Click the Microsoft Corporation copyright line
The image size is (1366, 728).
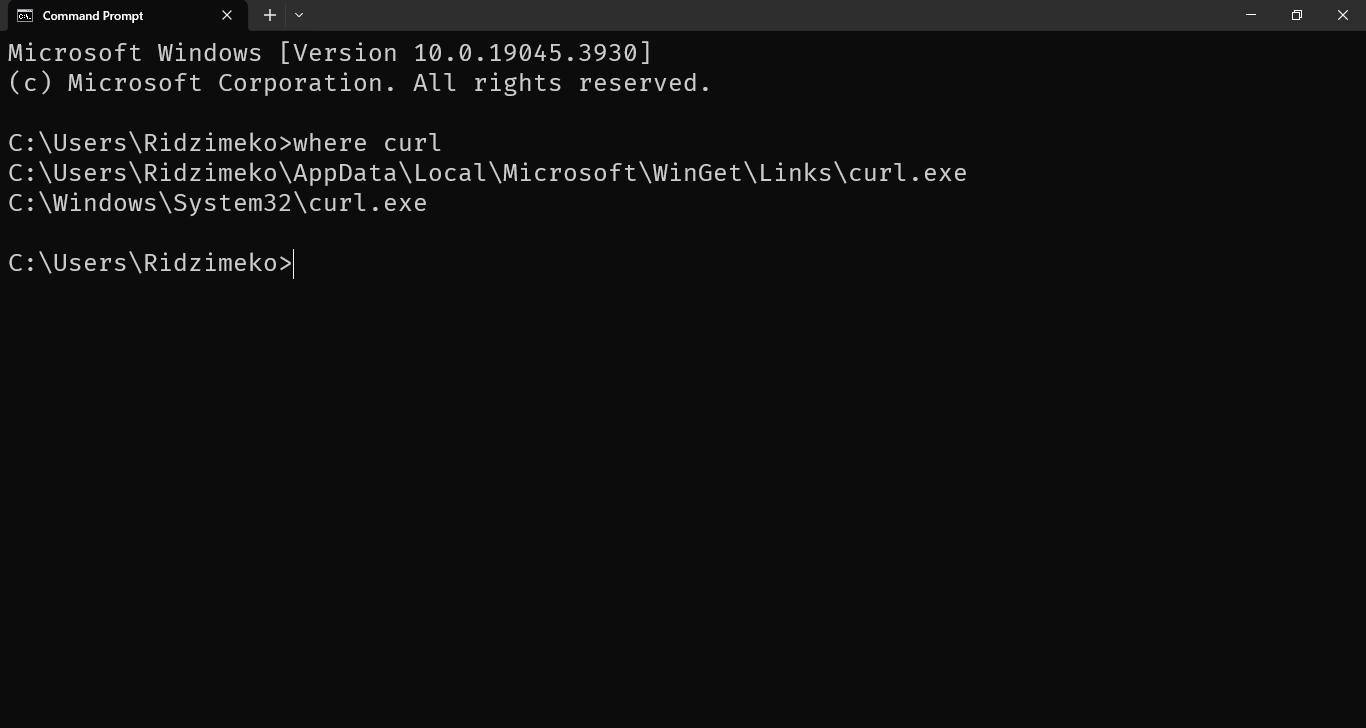(359, 83)
